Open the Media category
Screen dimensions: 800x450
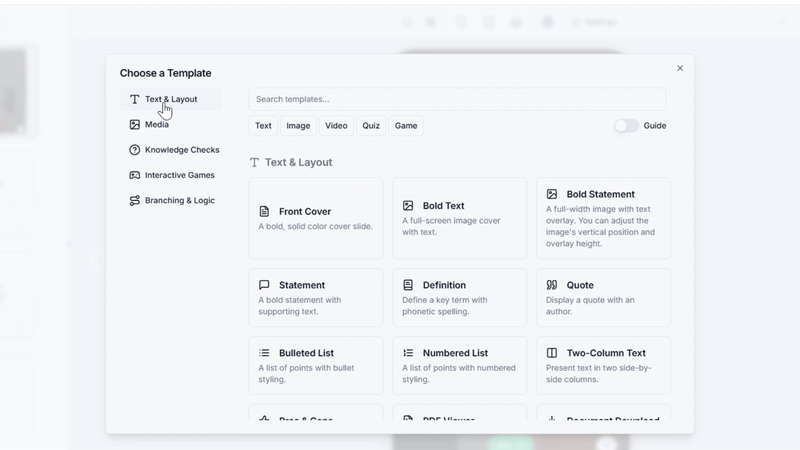(170, 124)
